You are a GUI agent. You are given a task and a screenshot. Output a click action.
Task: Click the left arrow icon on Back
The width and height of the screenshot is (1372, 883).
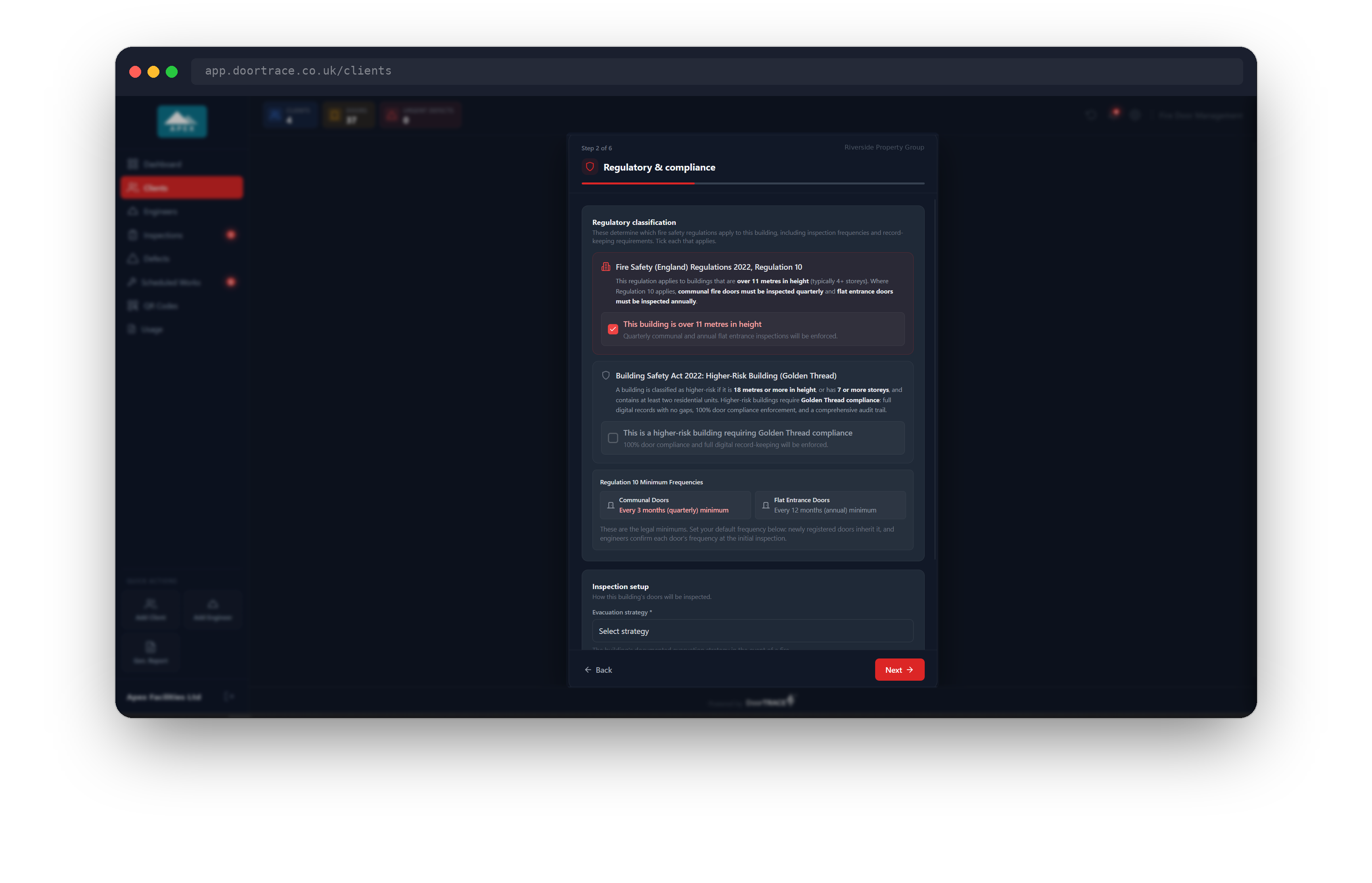click(588, 670)
